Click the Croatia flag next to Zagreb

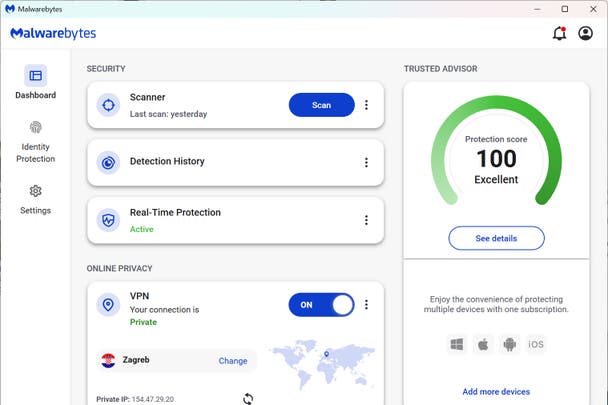(x=108, y=360)
